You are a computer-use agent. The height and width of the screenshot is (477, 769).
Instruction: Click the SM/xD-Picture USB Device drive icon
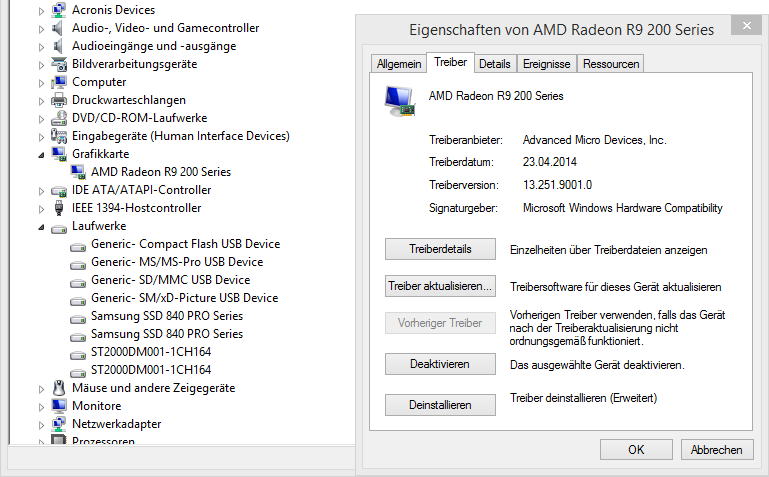point(78,301)
